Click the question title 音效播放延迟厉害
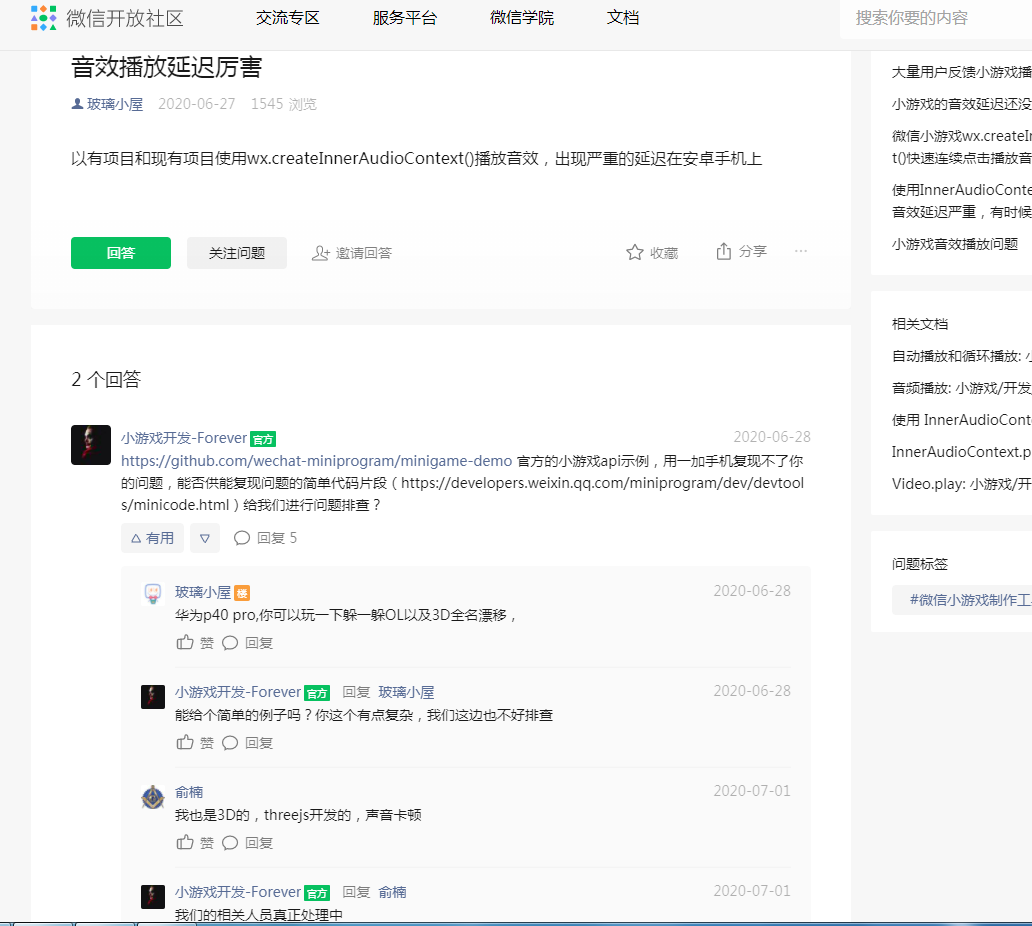Screen dimensions: 1032x926 point(167,67)
